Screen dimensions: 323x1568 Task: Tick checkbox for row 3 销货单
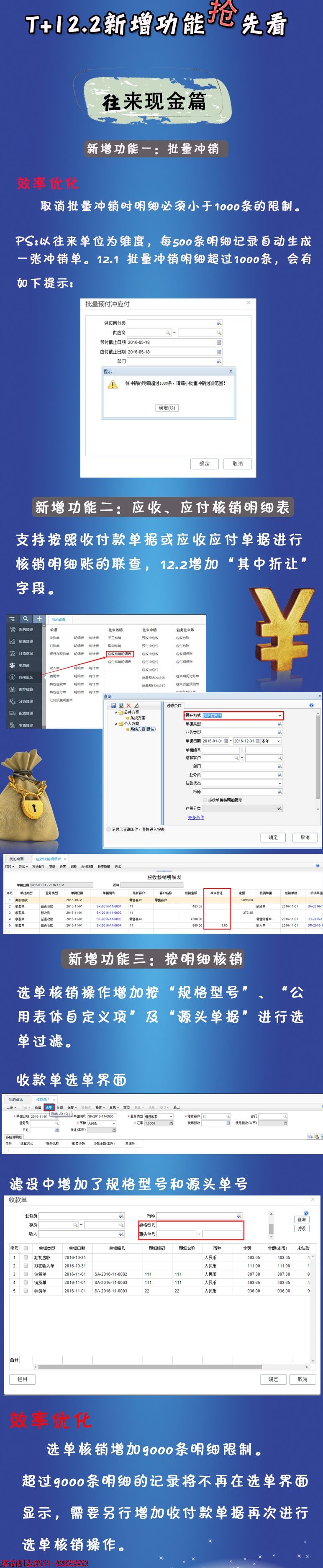point(26,1273)
